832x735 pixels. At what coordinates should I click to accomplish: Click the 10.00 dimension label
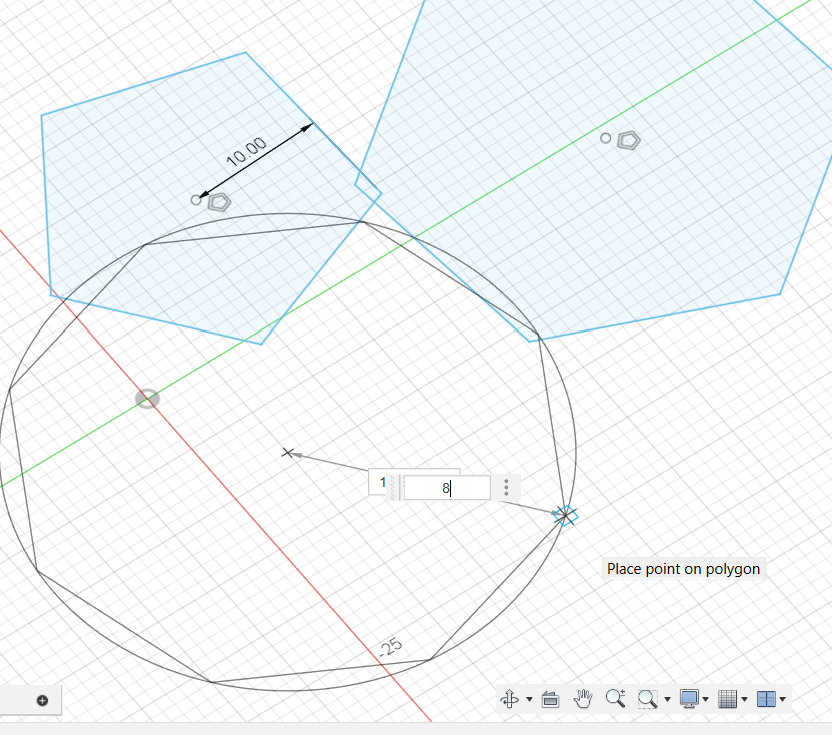click(x=246, y=151)
